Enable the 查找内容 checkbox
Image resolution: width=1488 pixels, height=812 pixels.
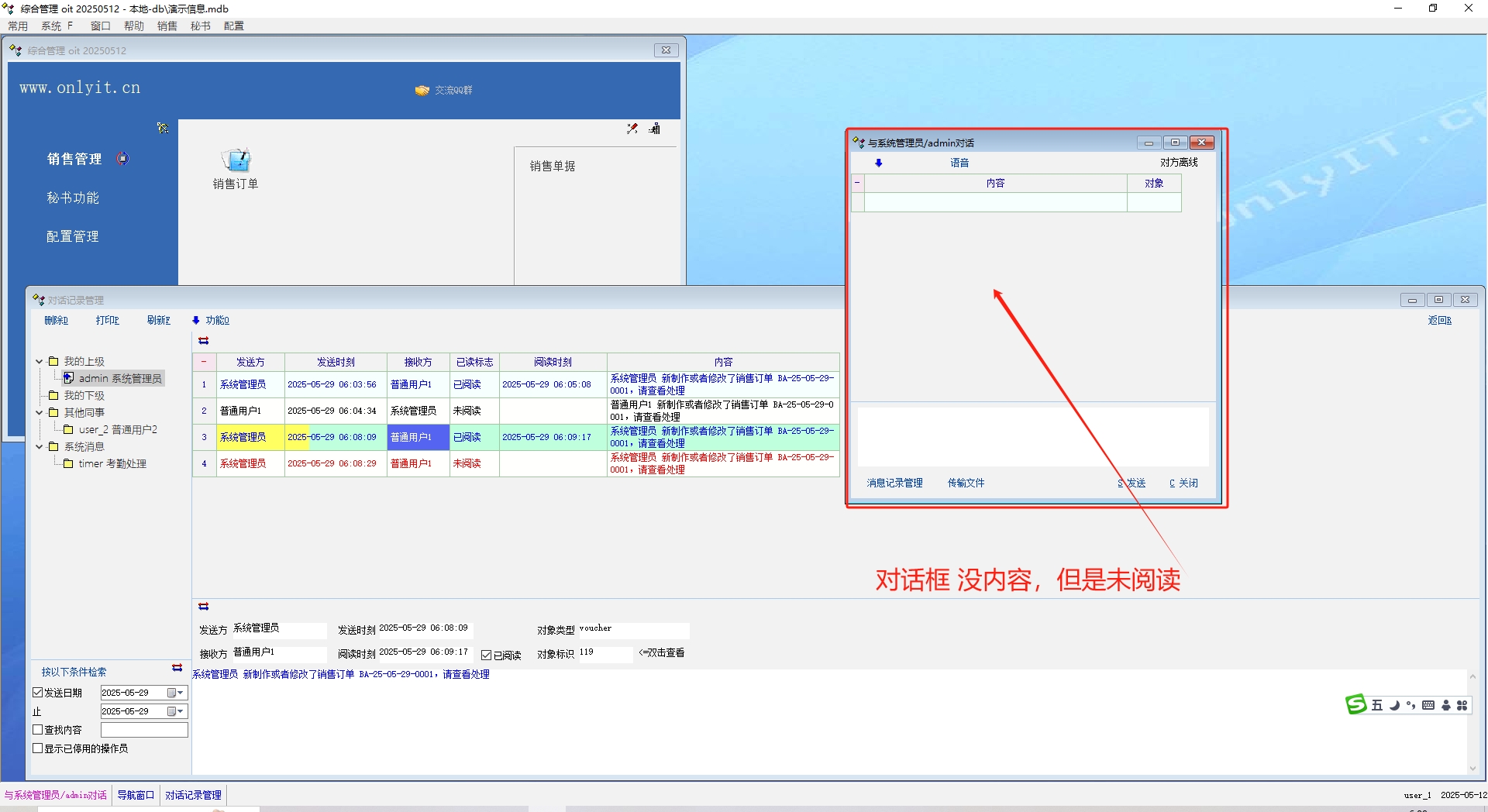click(37, 730)
